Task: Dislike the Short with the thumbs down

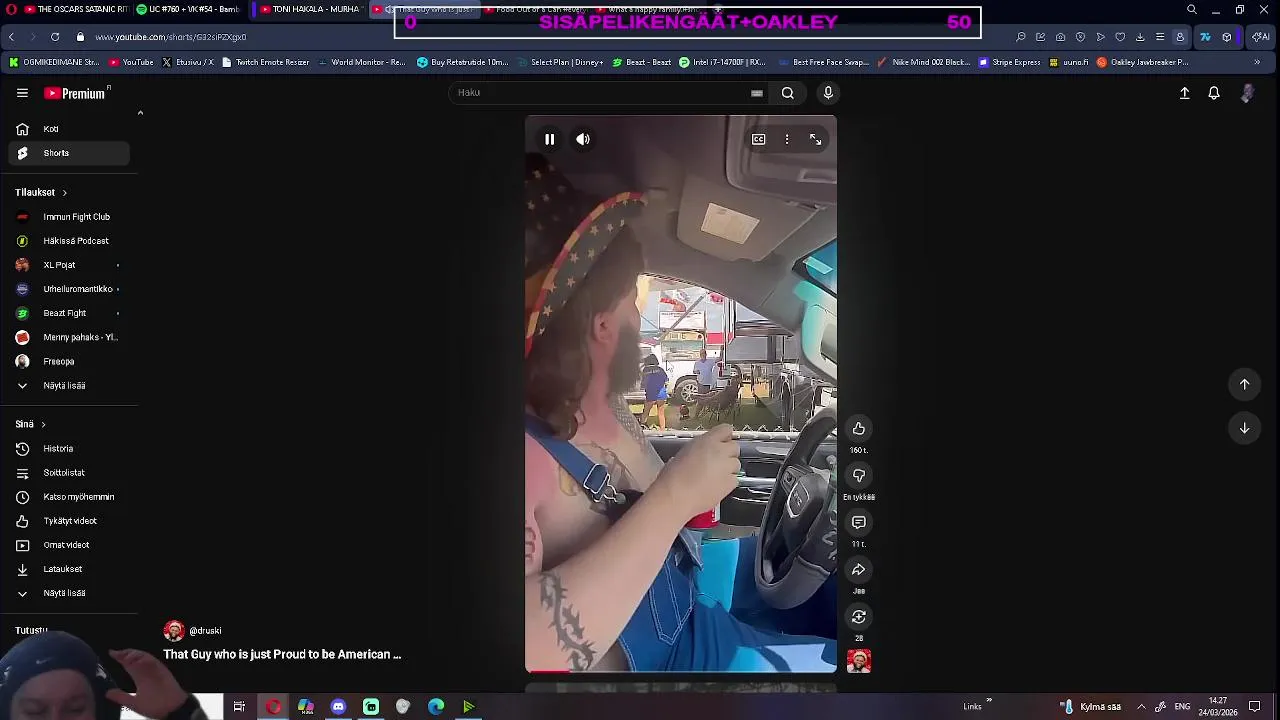Action: [x=858, y=475]
